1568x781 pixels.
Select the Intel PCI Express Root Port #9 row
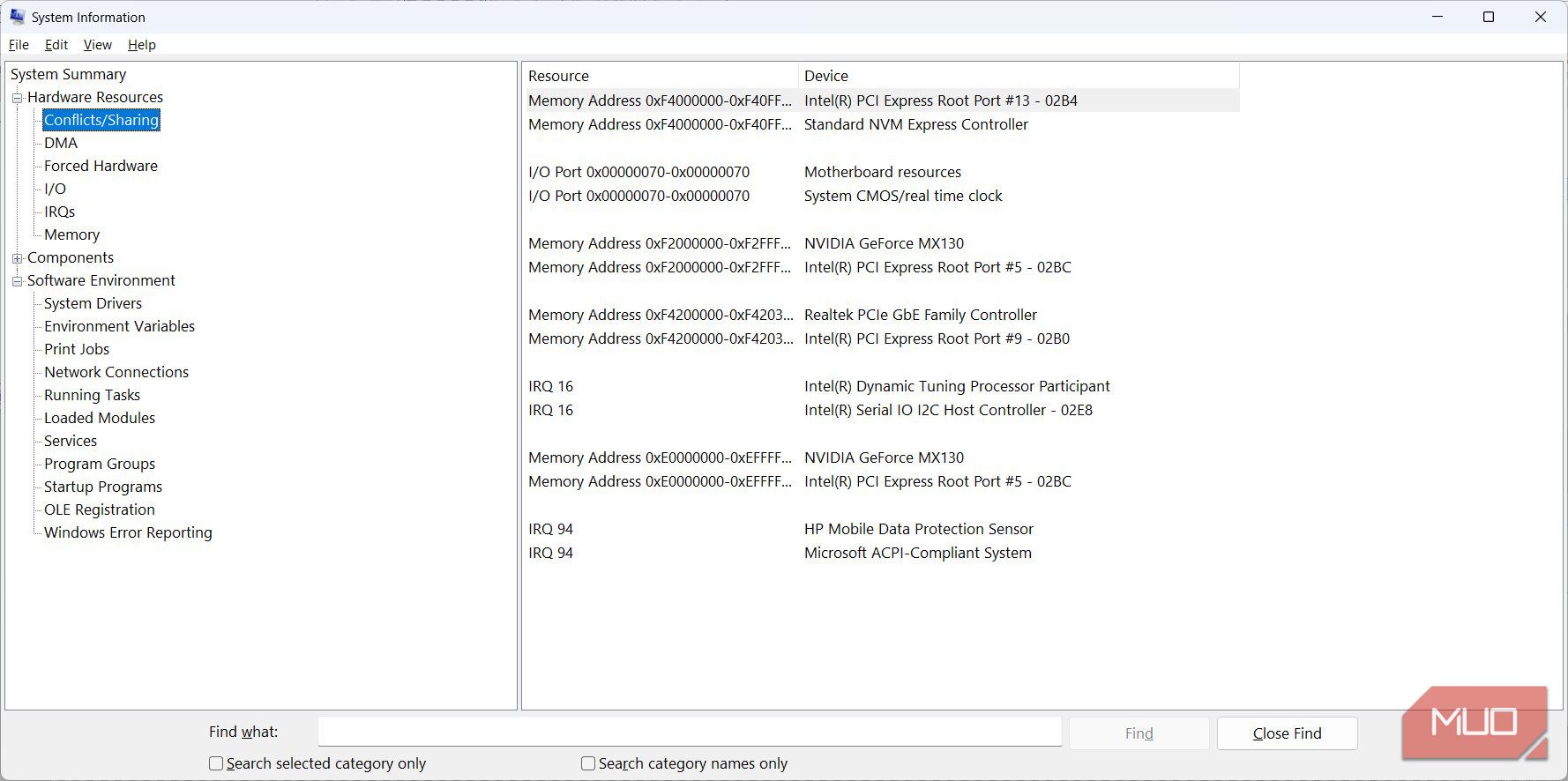[x=882, y=338]
